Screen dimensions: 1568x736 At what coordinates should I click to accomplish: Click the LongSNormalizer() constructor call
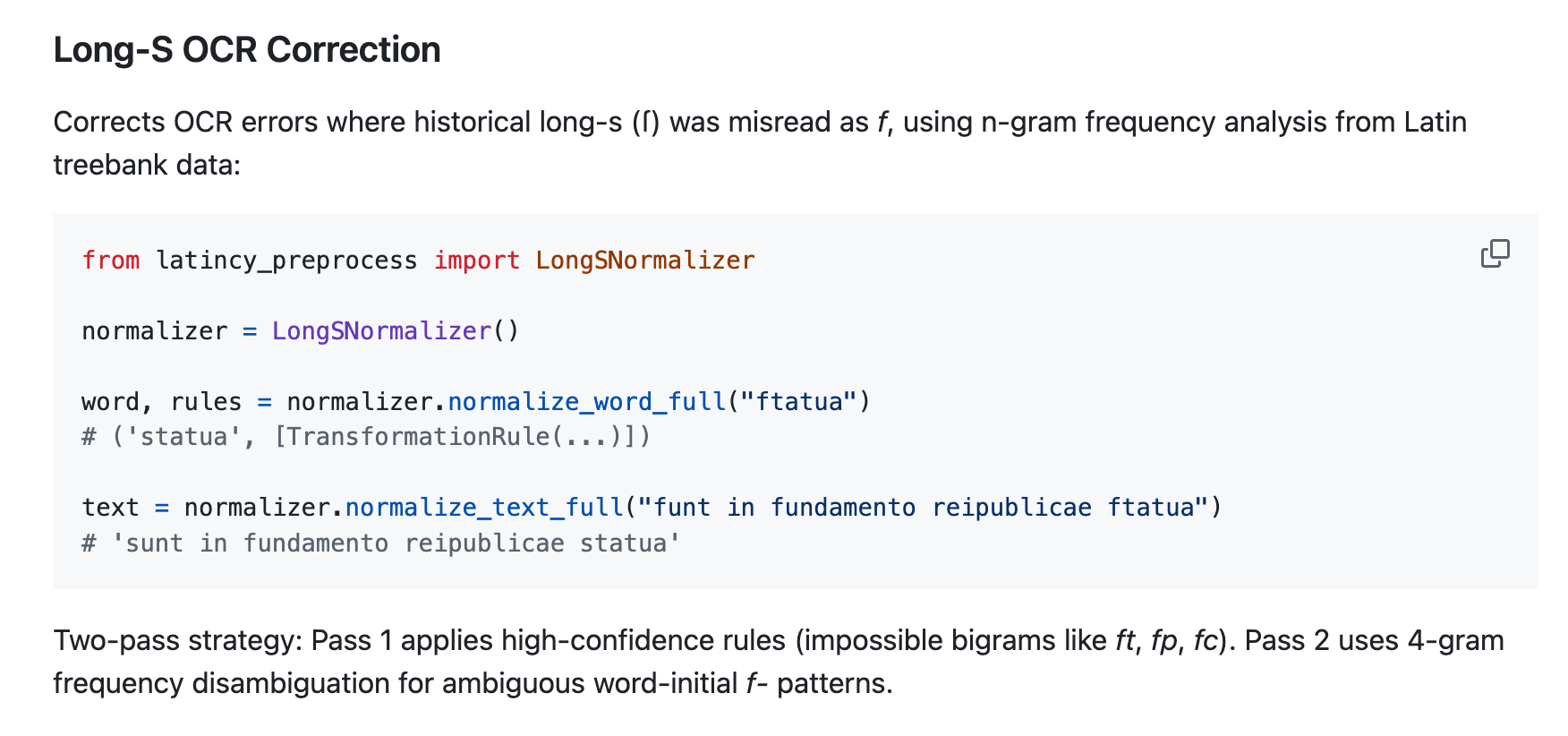pyautogui.click(x=394, y=331)
